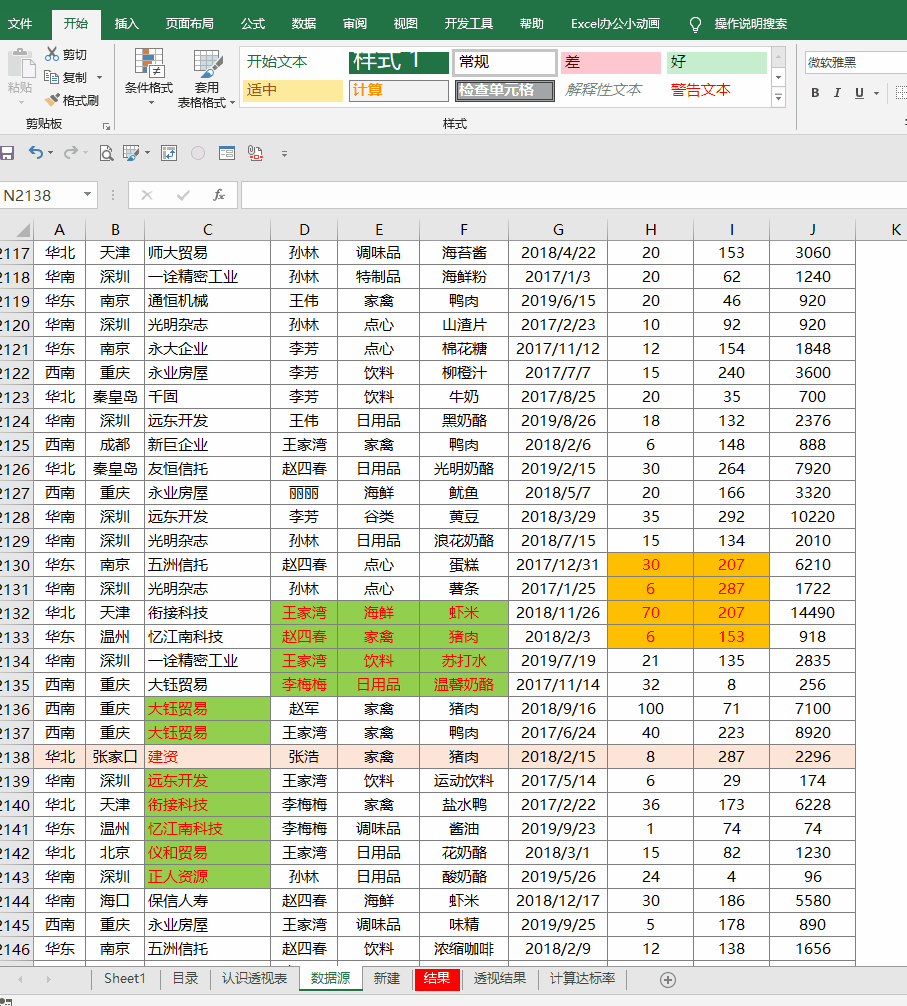
Task: Switch to the 公式 ribbon tab
Action: point(253,24)
